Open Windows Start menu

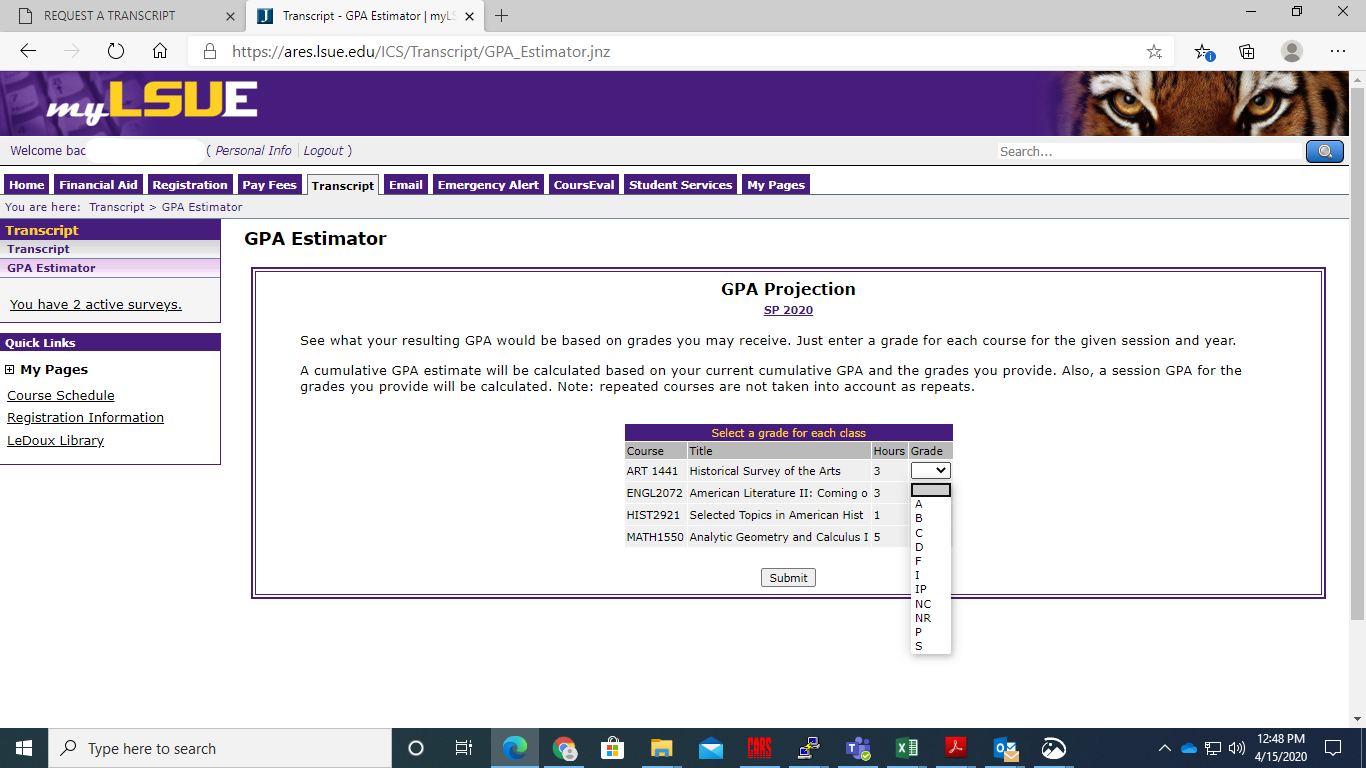[x=24, y=748]
